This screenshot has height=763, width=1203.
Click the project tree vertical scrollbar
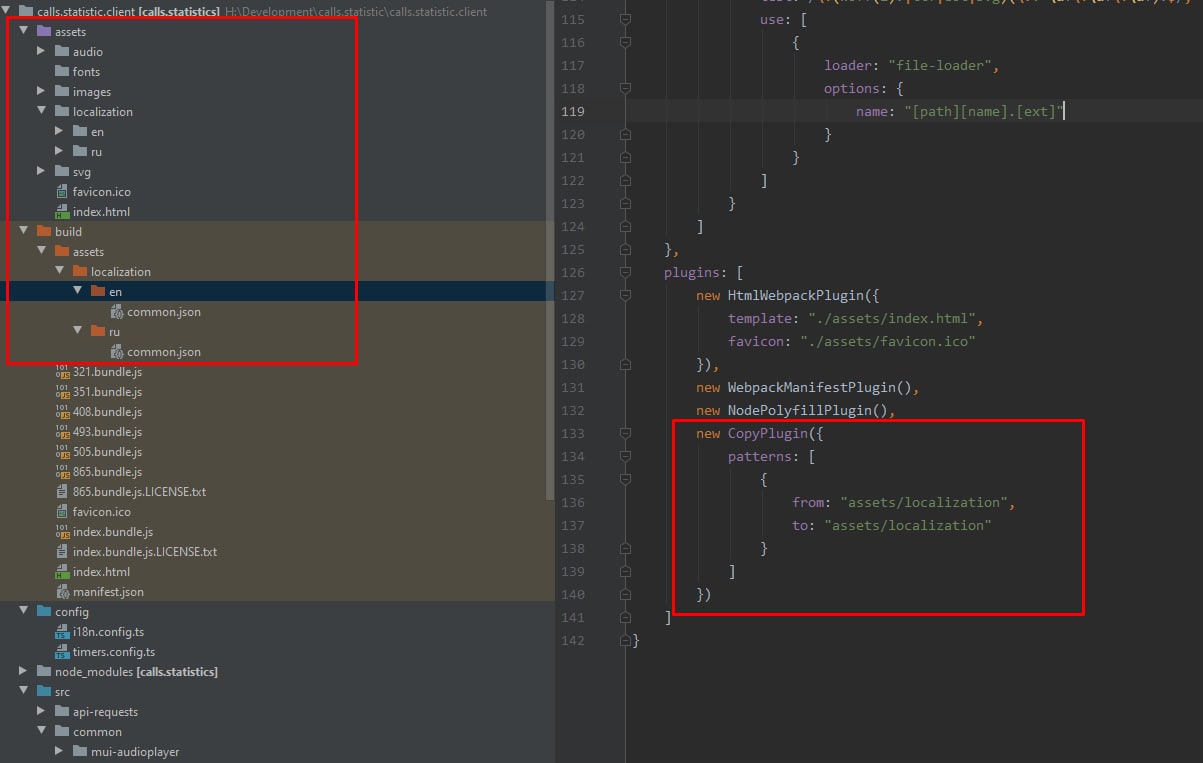point(549,250)
